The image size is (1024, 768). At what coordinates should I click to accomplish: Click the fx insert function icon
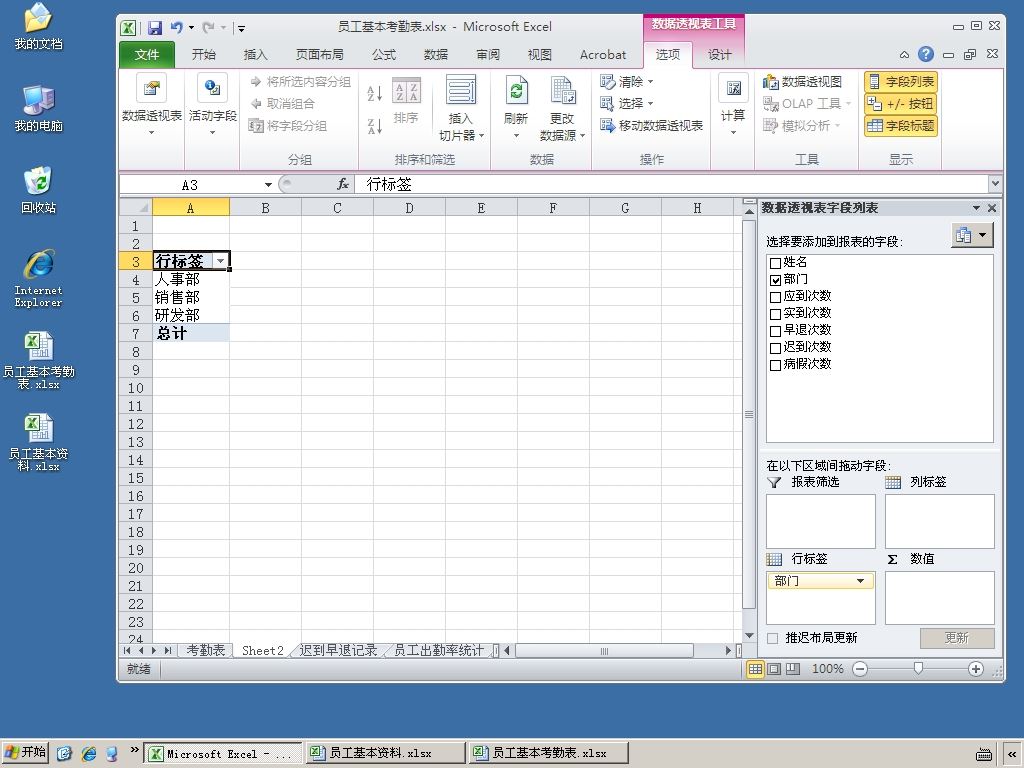(x=343, y=185)
